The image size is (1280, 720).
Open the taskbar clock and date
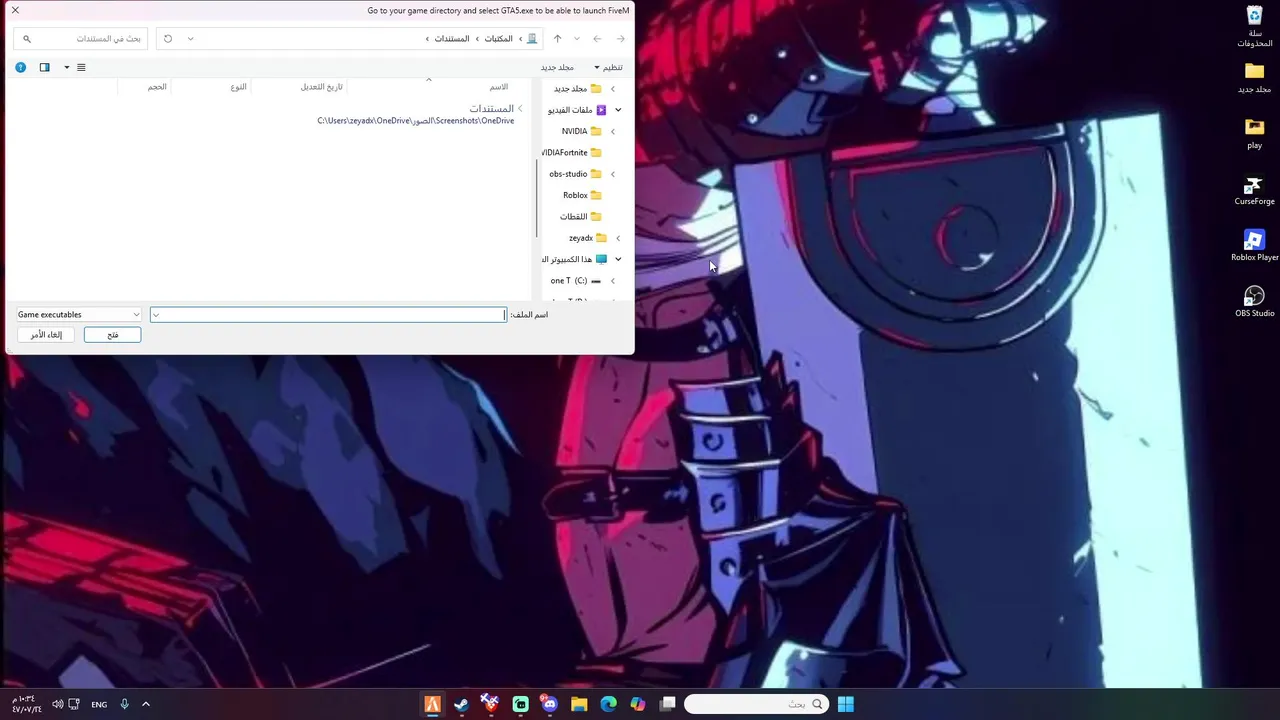point(27,704)
